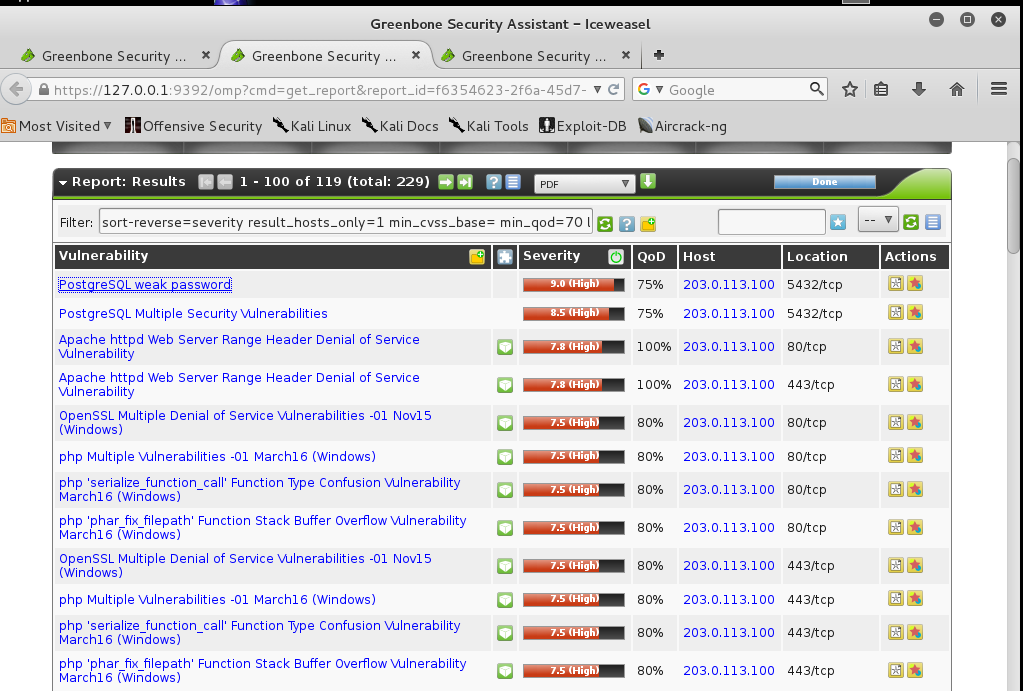Add override for OpenSSL DoS 443/tcp row

pyautogui.click(x=915, y=565)
